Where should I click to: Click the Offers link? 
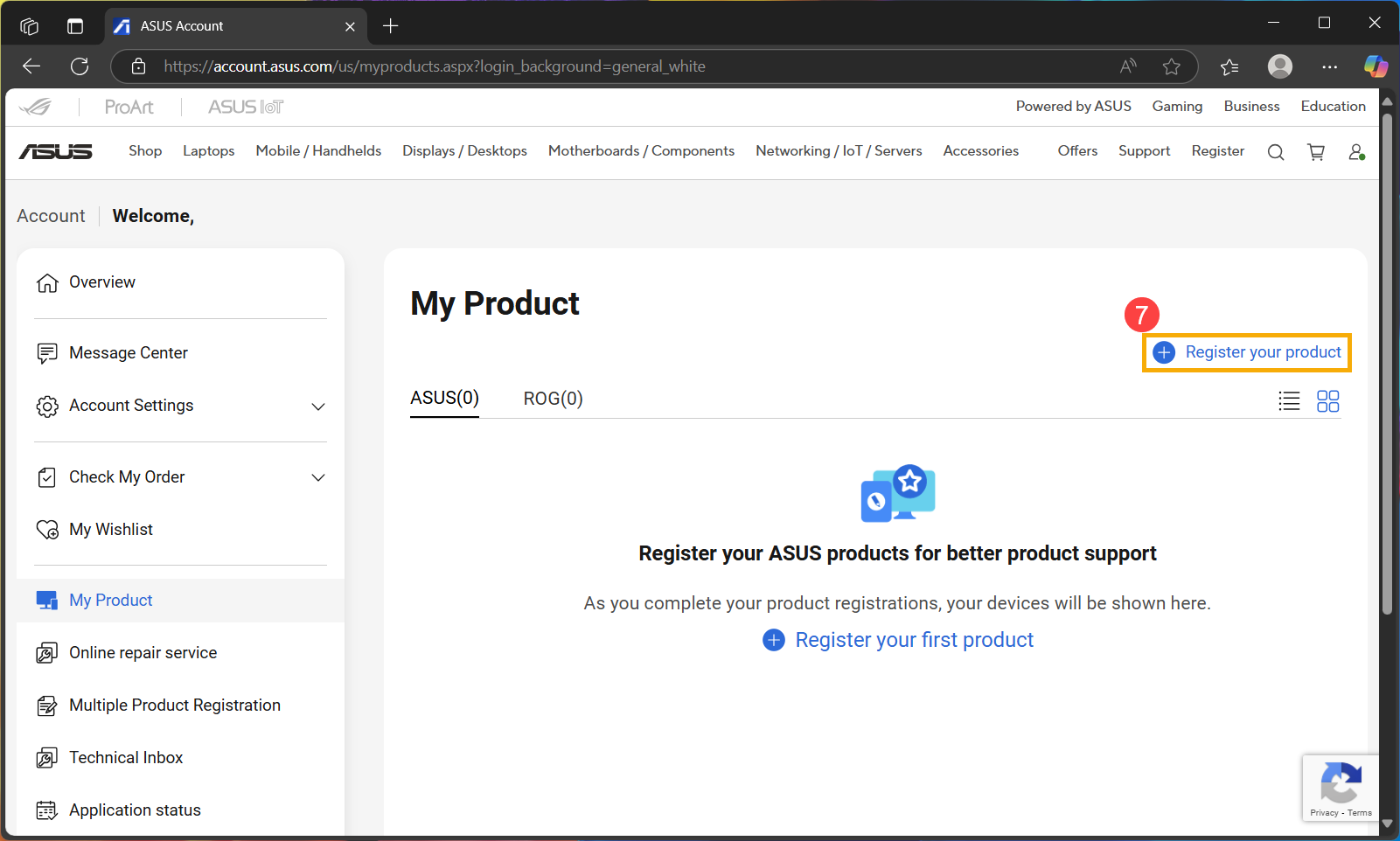1077,151
